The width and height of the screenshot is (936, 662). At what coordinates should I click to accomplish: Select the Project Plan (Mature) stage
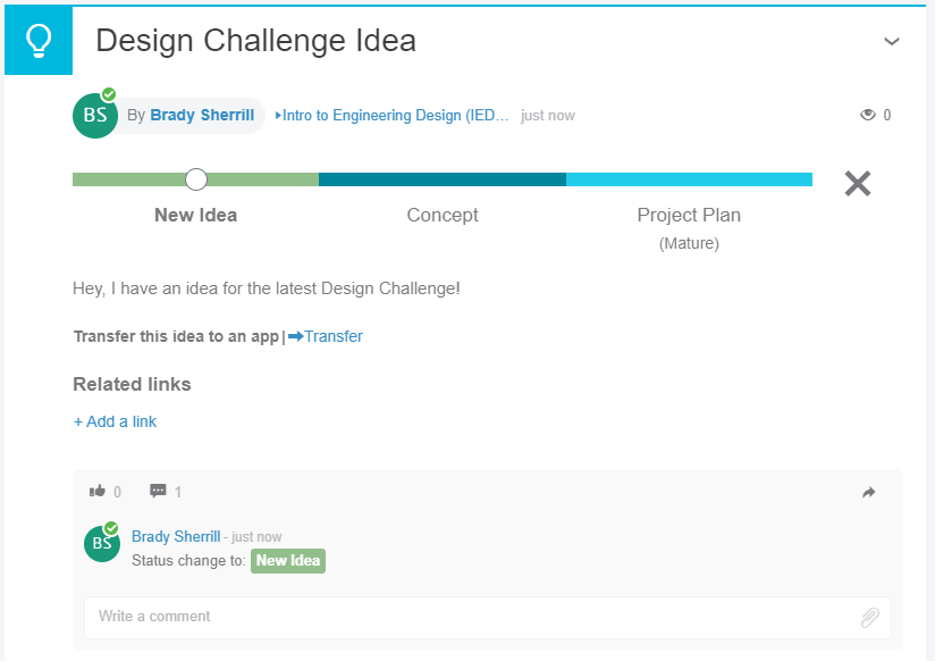pyautogui.click(x=689, y=215)
